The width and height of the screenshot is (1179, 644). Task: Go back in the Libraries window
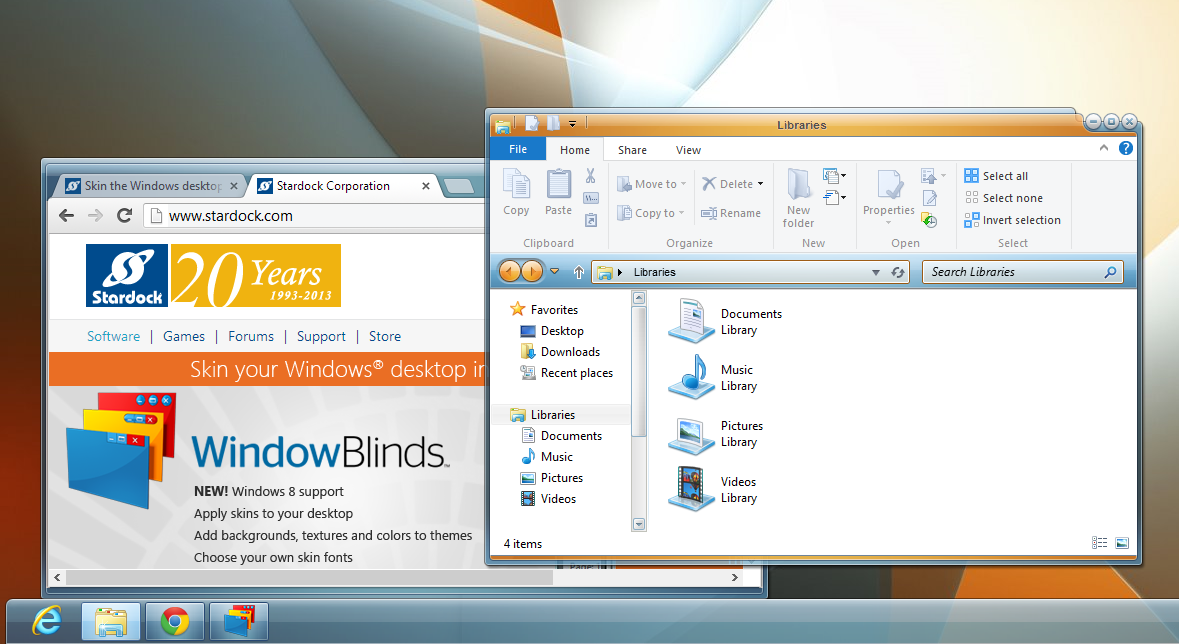click(x=509, y=271)
